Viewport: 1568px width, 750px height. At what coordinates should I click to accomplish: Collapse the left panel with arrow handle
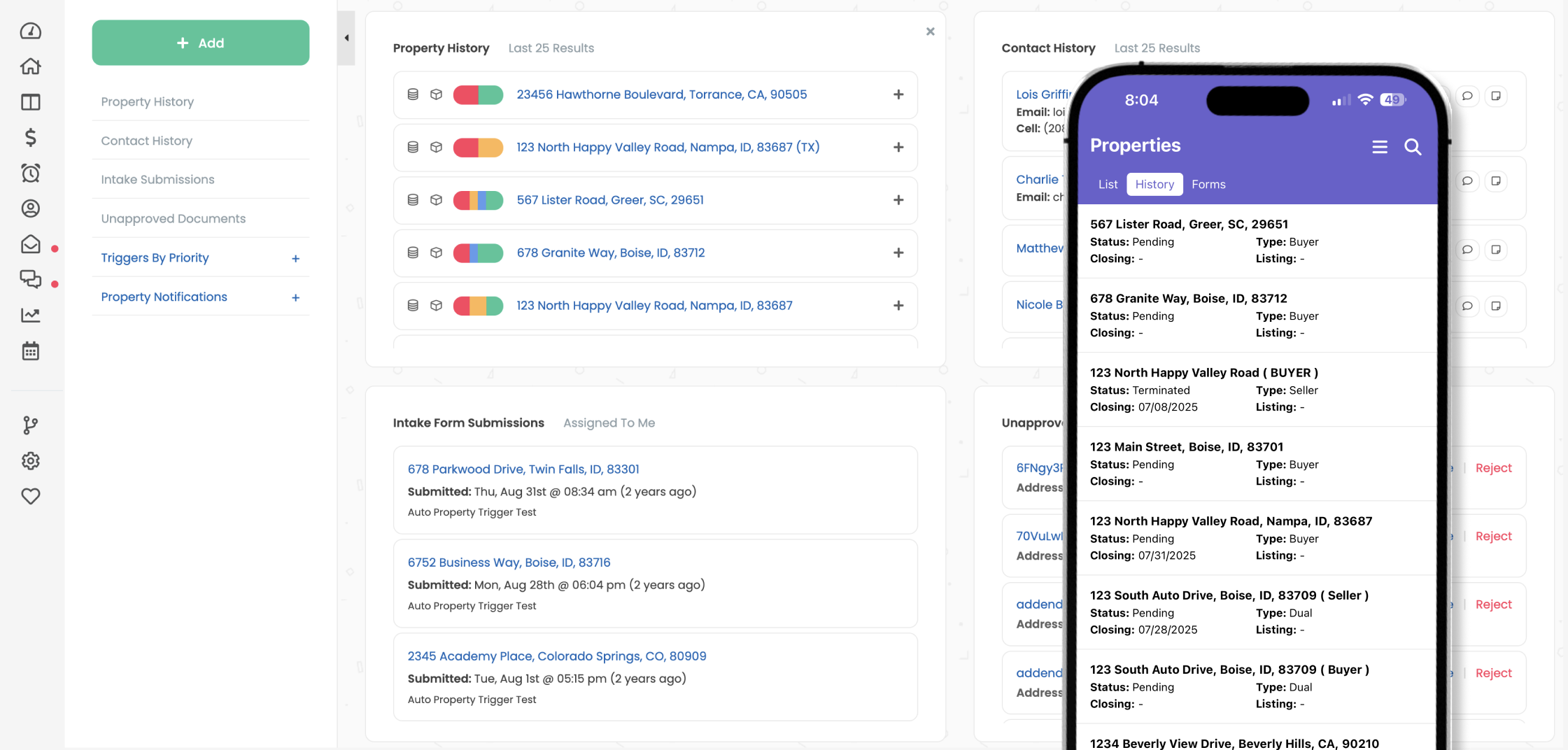tap(346, 38)
